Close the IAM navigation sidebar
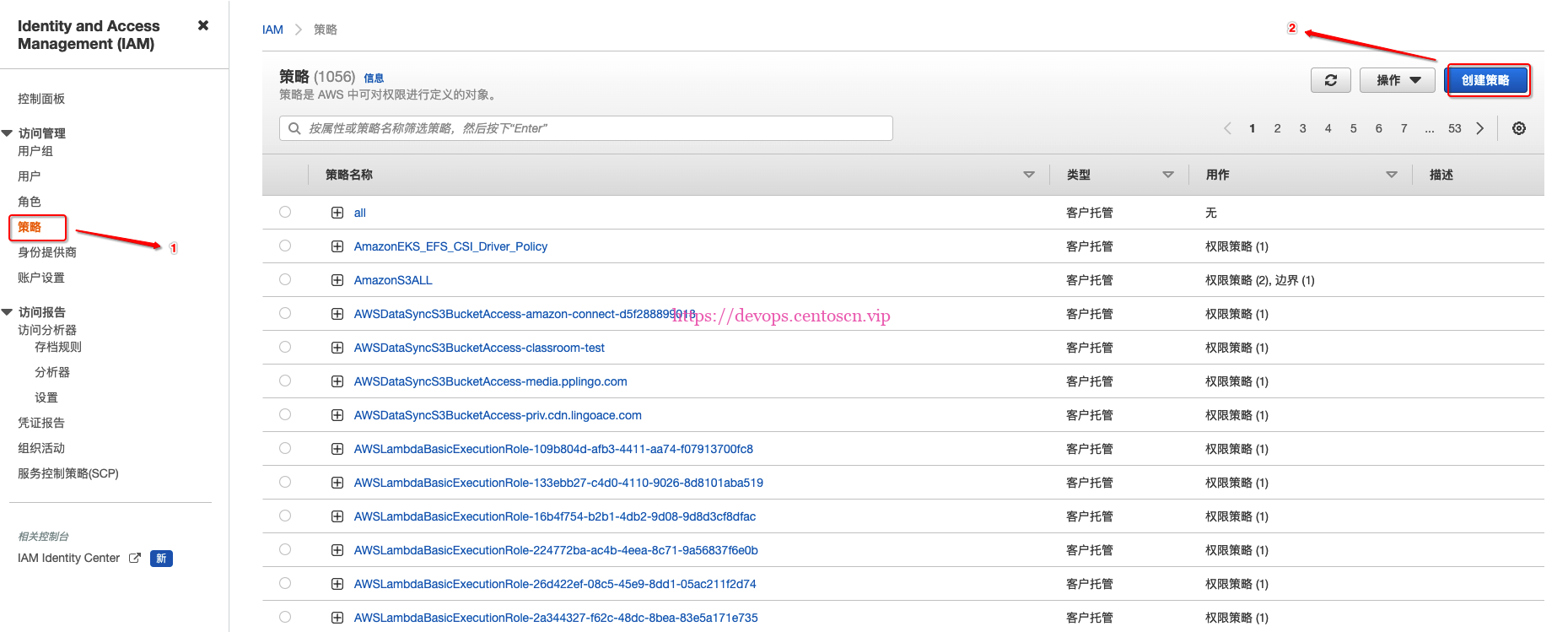This screenshot has height=632, width=1568. tap(203, 25)
